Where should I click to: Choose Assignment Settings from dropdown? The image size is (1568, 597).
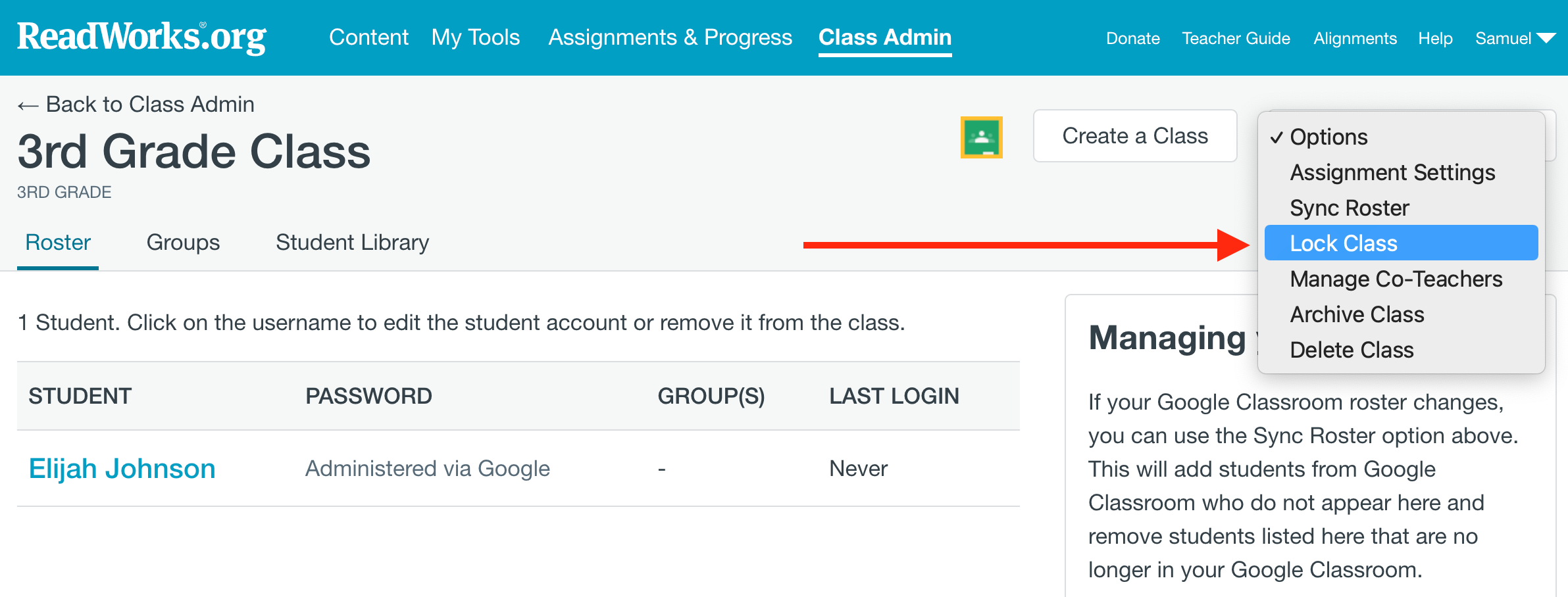(1402, 172)
